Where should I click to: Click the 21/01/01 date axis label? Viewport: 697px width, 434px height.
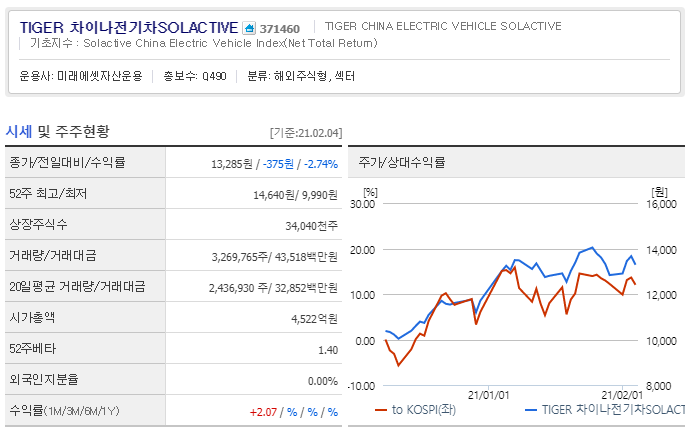(488, 395)
